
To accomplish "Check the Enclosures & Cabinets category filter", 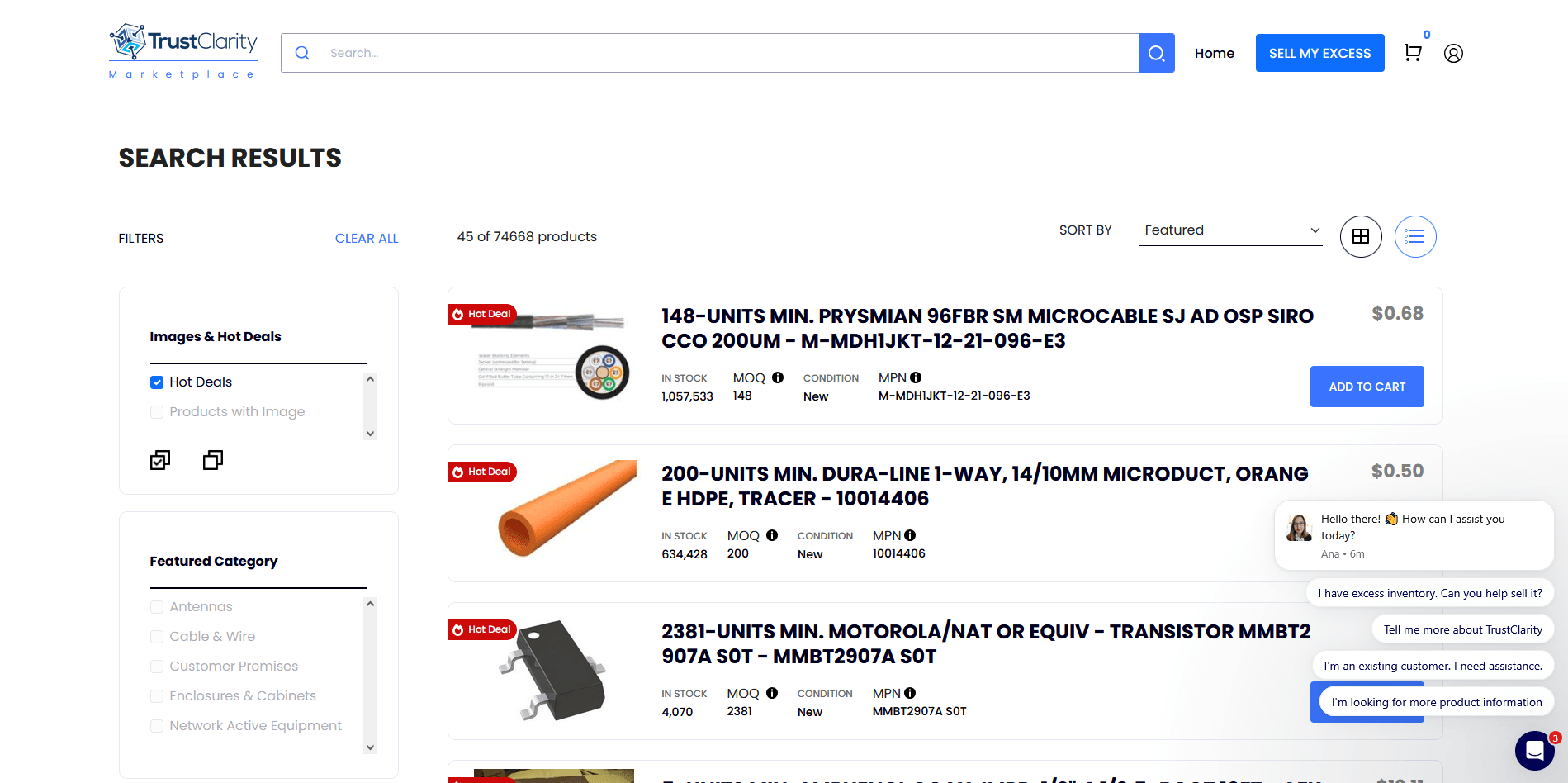I will tap(157, 695).
